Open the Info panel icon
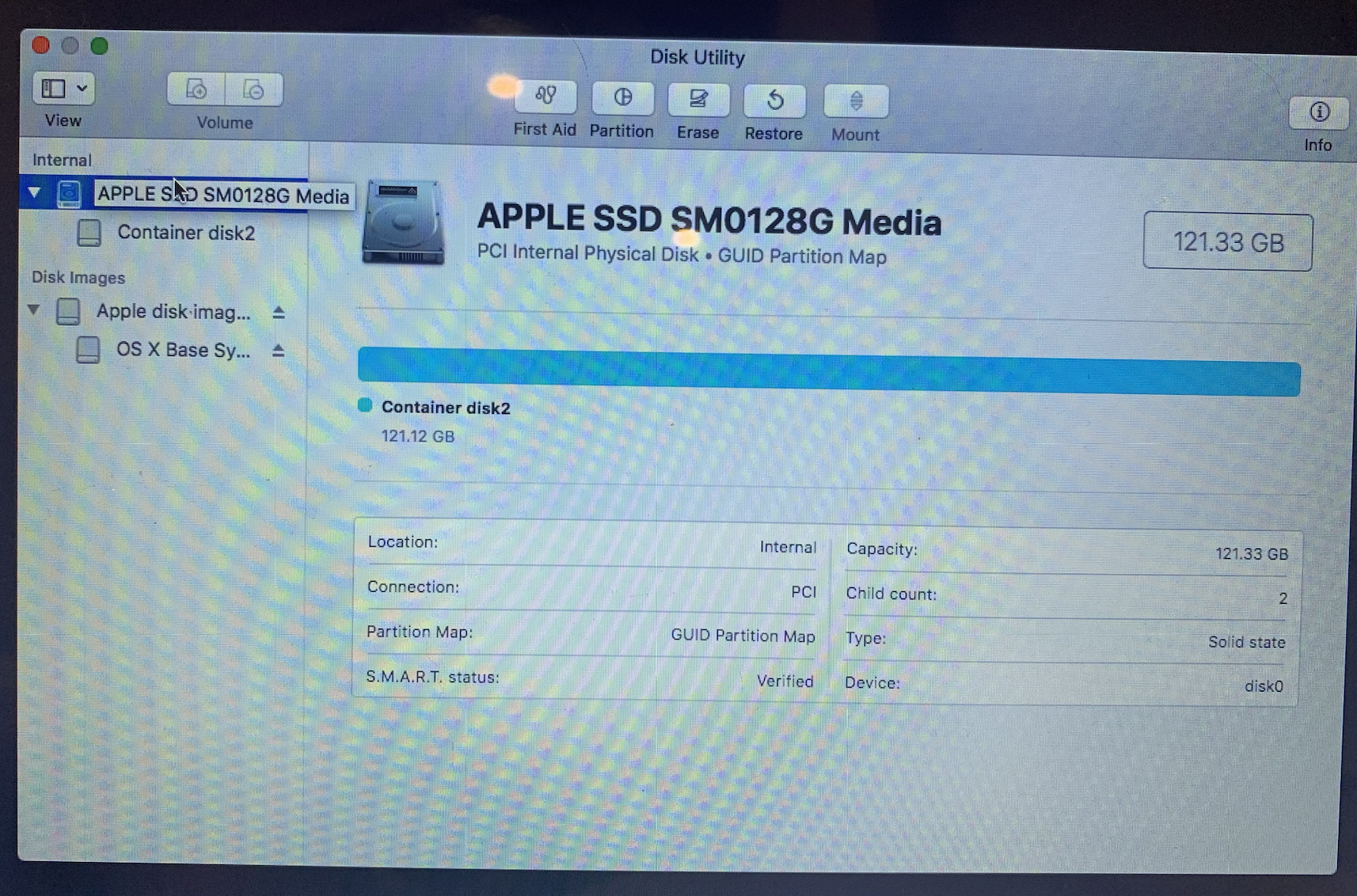The height and width of the screenshot is (896, 1357). pyautogui.click(x=1318, y=112)
